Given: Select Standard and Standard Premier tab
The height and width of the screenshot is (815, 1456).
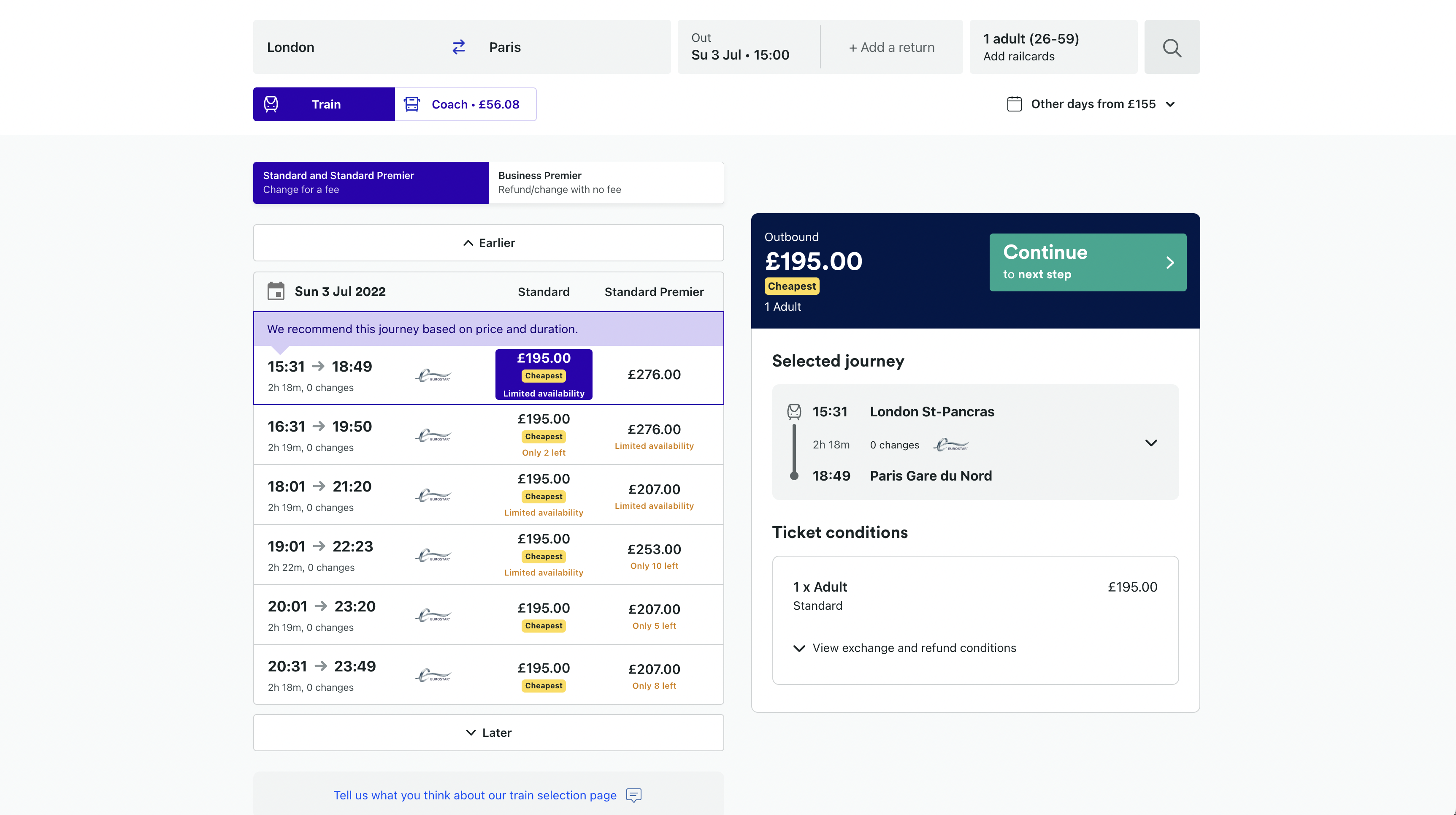Looking at the screenshot, I should pos(371,183).
